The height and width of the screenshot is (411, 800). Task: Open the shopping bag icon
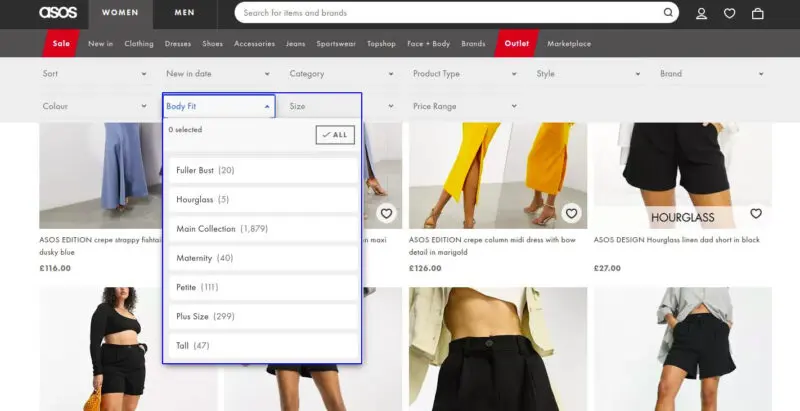(x=757, y=13)
